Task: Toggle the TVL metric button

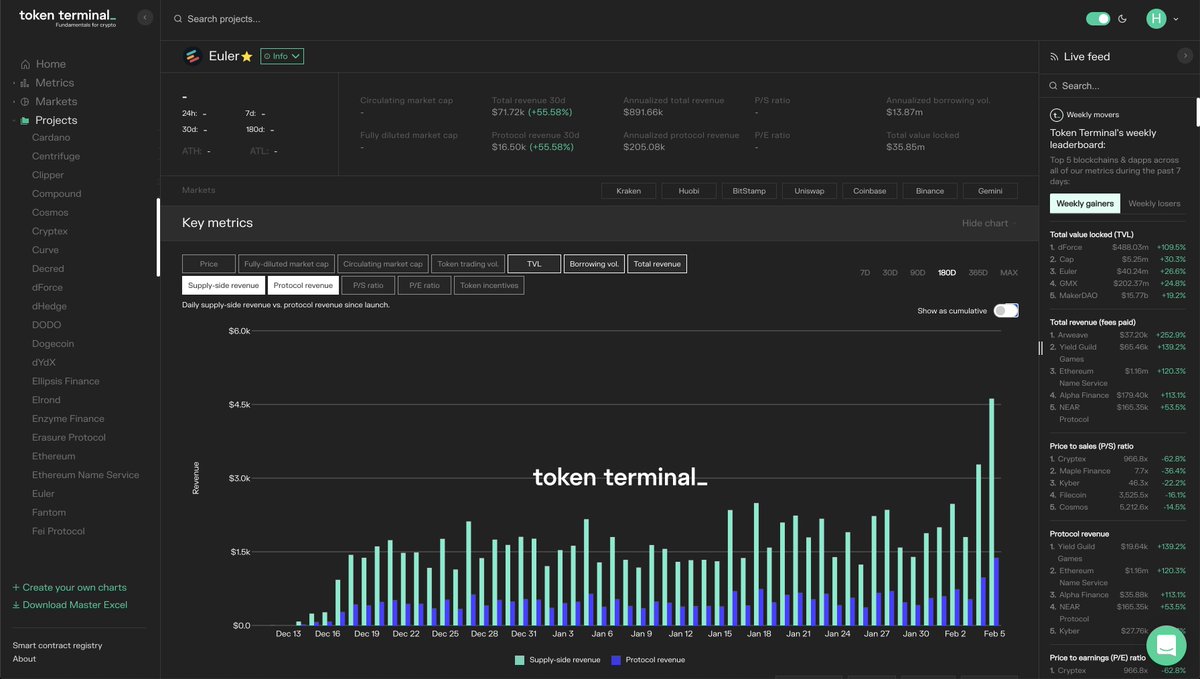Action: (x=534, y=264)
